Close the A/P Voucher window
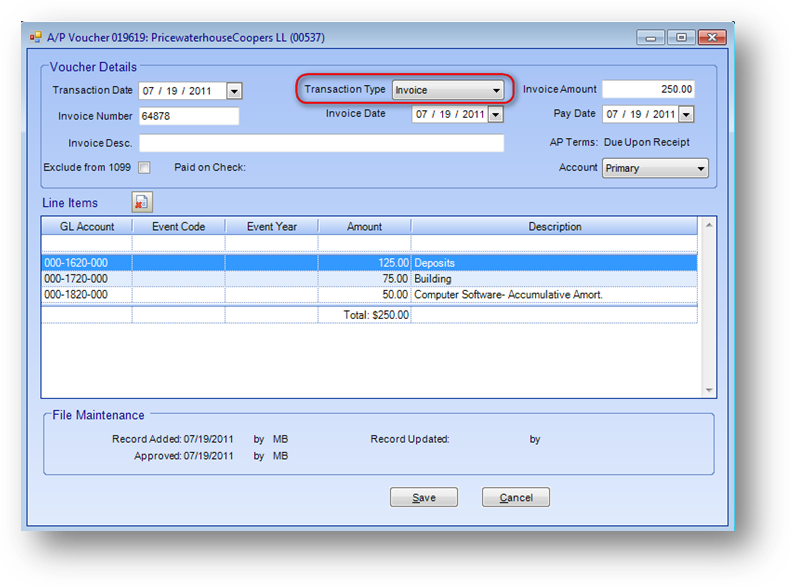This screenshot has width=790, height=586. (x=712, y=38)
